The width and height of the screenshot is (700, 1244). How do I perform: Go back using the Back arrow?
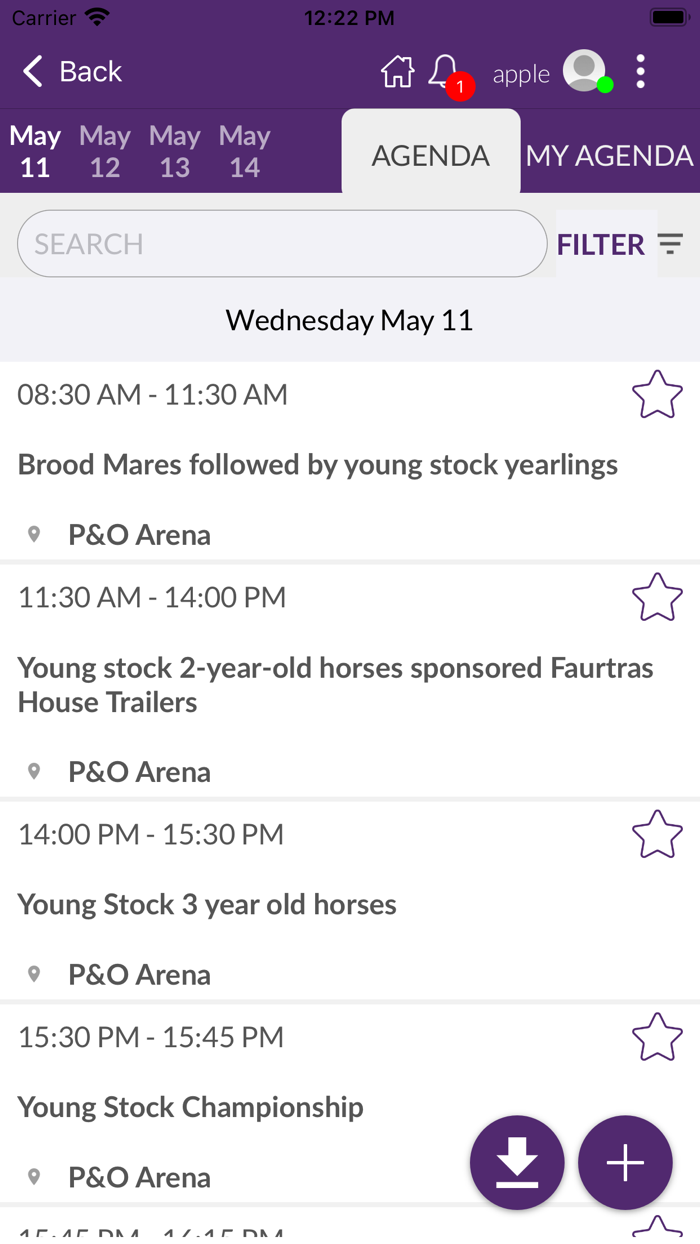tap(71, 72)
